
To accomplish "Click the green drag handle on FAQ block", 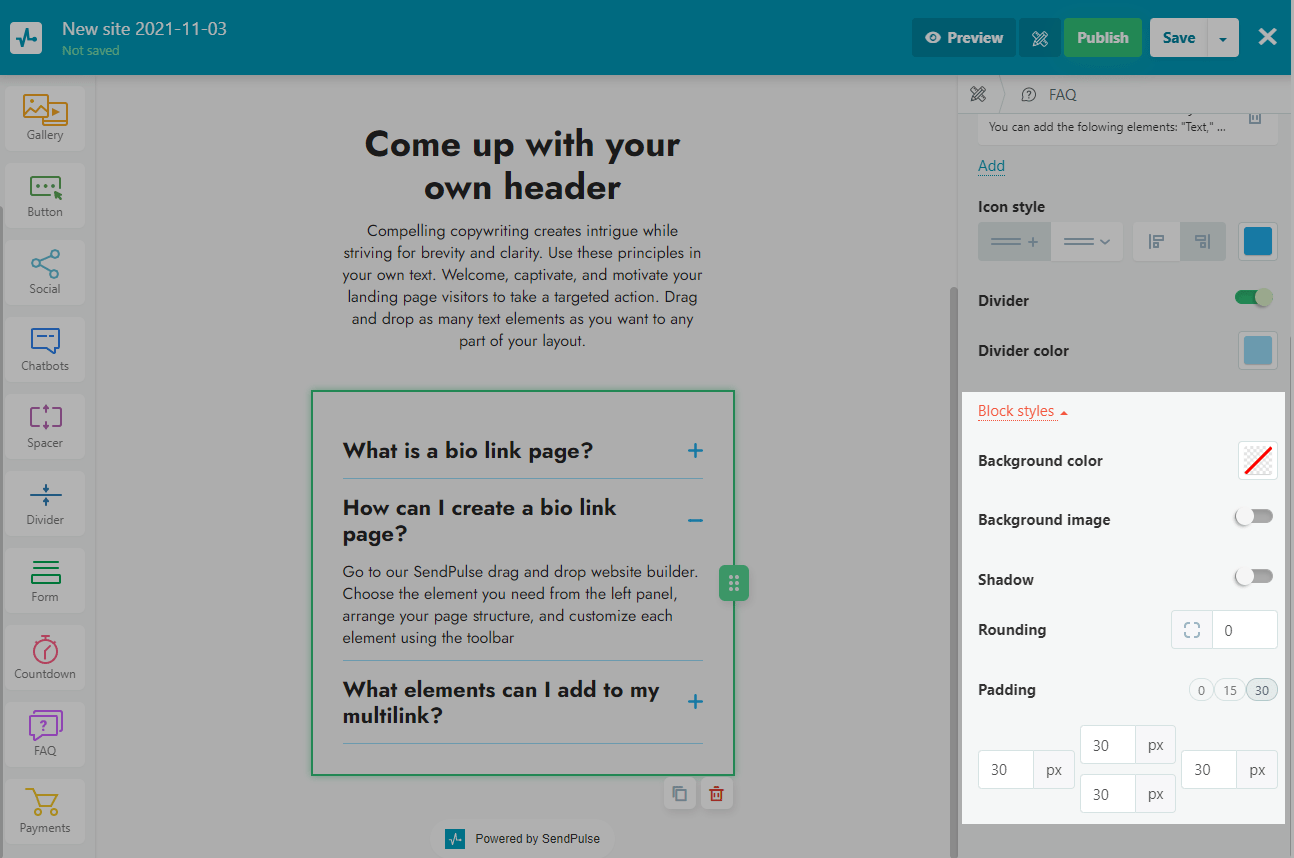I will (734, 583).
